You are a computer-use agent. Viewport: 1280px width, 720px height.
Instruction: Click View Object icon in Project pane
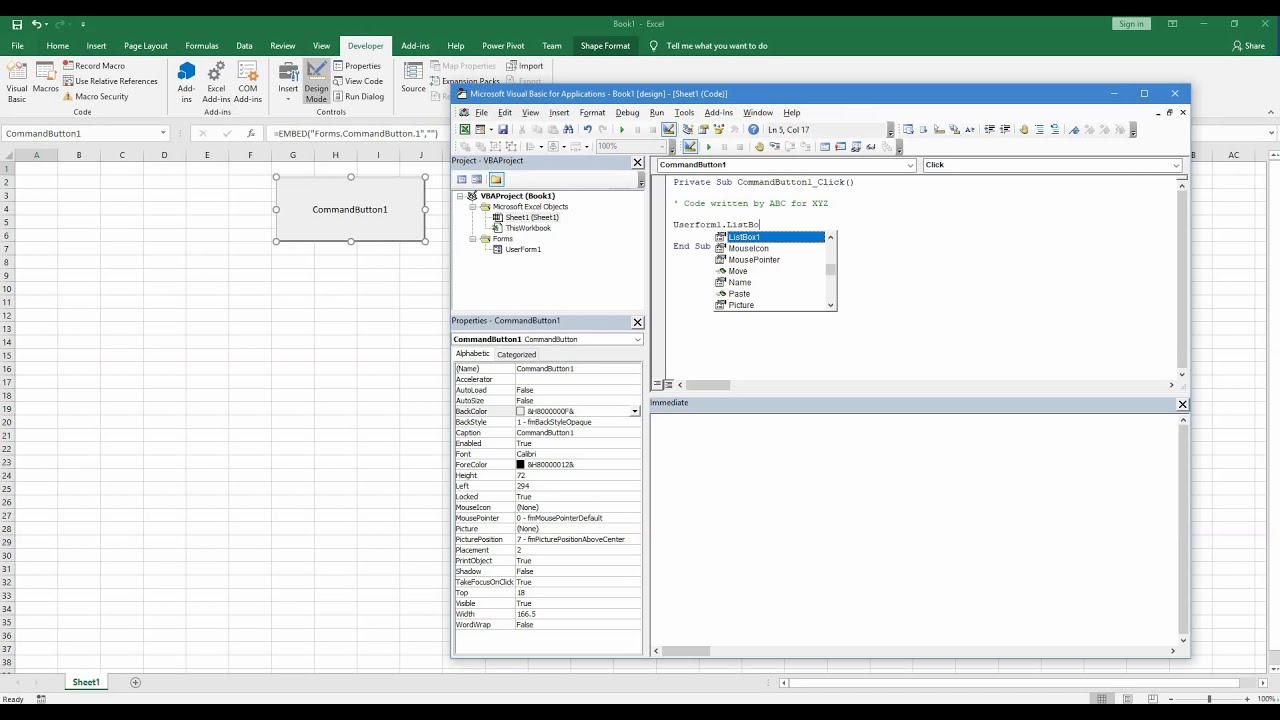477,180
